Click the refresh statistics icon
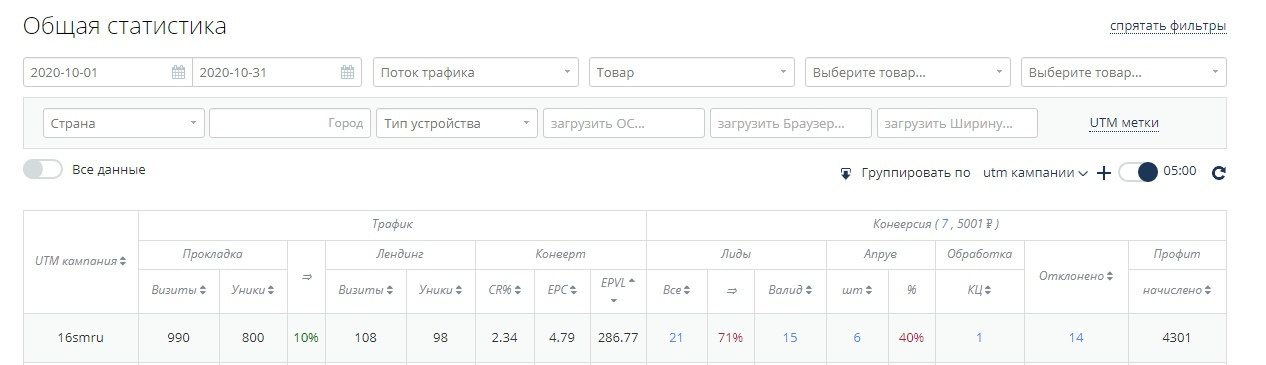 coord(1218,173)
